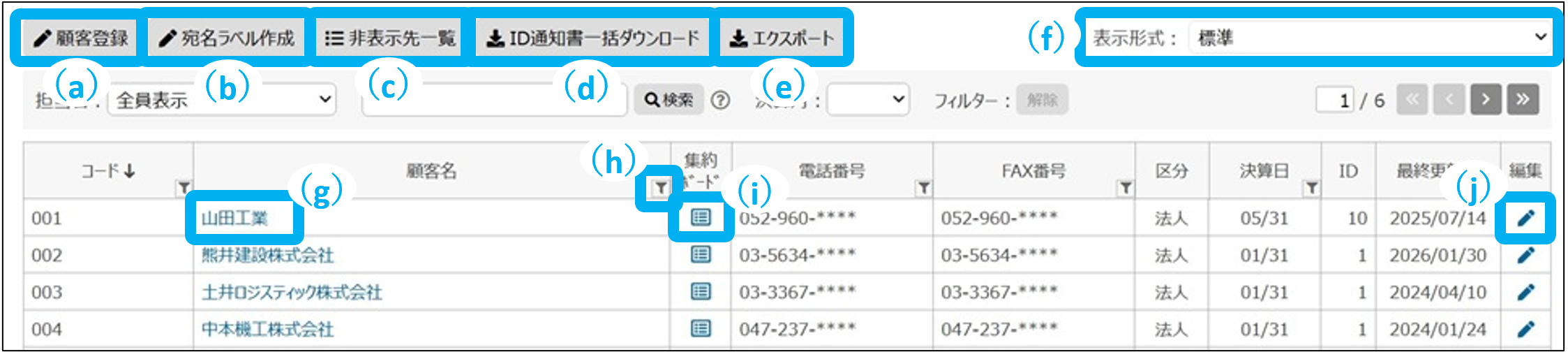The image size is (1568, 352).
Task: Go to the next page arrow
Action: coord(1486,100)
